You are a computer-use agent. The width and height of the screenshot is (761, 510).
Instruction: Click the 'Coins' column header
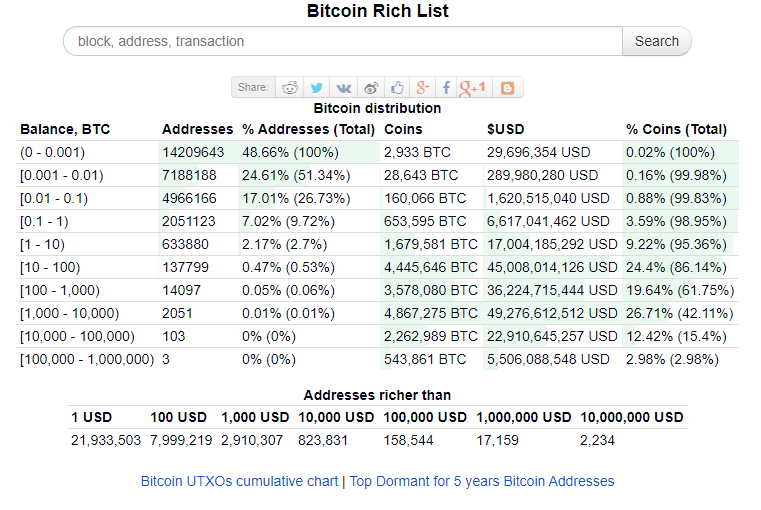[x=403, y=129]
